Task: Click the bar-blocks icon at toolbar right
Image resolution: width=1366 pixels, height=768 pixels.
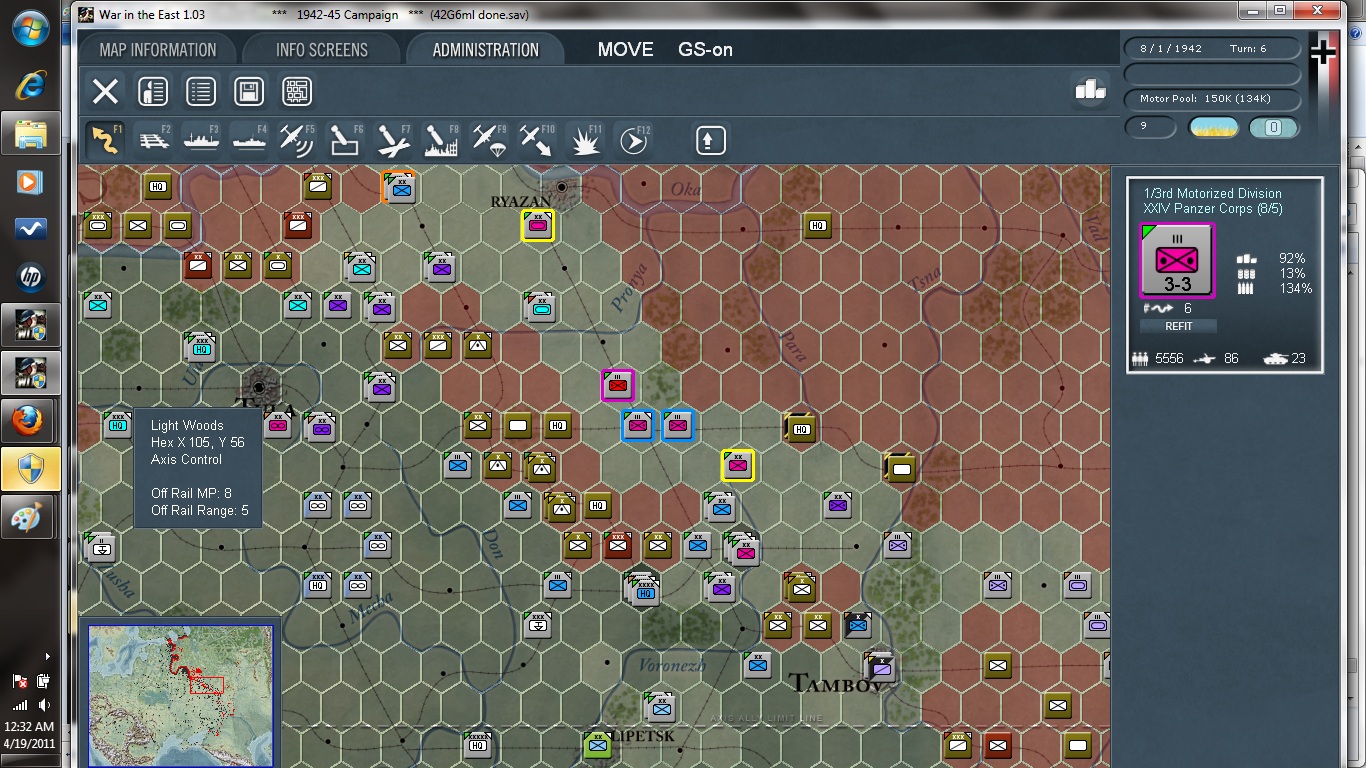Action: pyautogui.click(x=1090, y=89)
